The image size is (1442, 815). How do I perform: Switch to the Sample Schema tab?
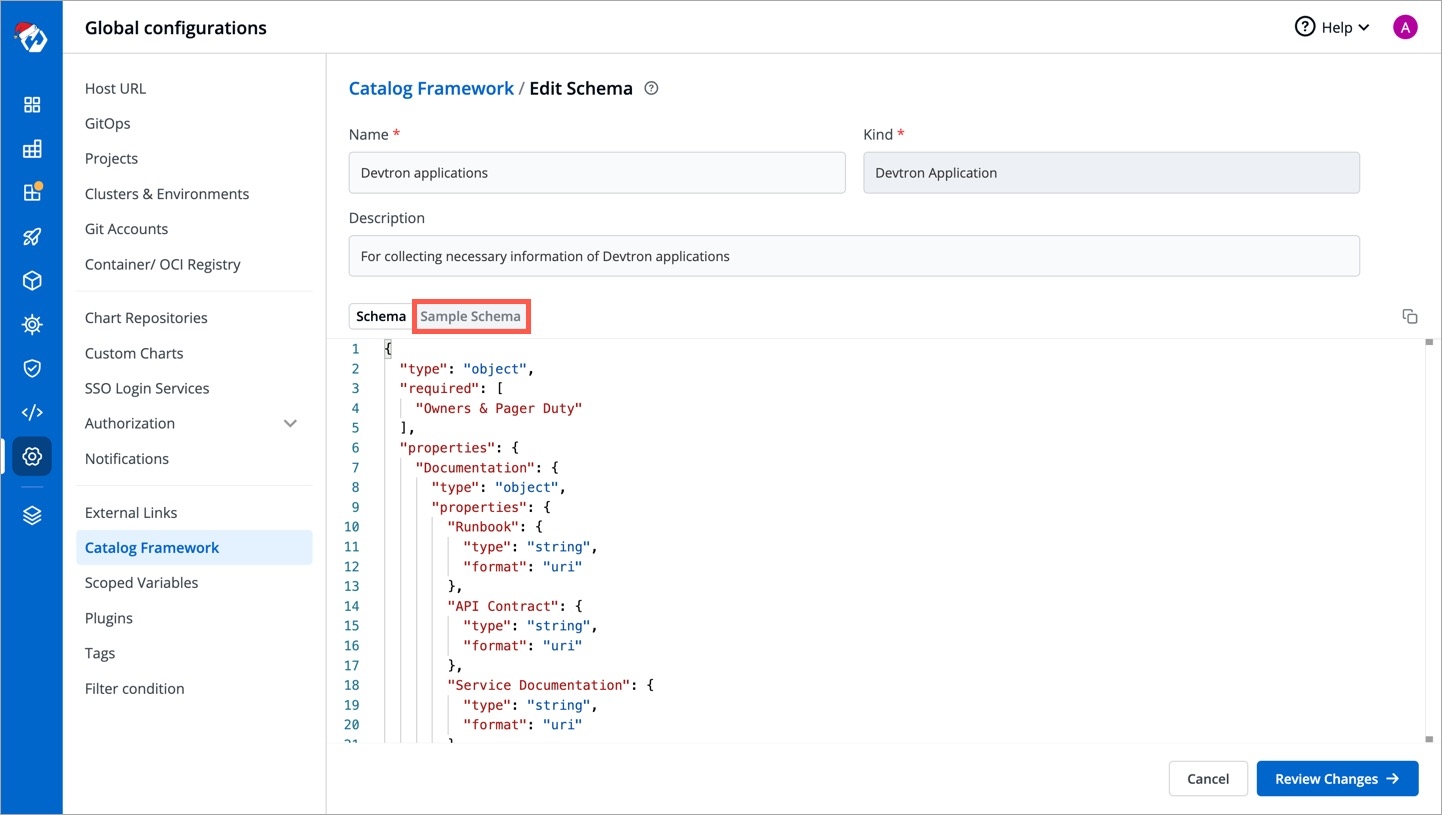pyautogui.click(x=470, y=316)
